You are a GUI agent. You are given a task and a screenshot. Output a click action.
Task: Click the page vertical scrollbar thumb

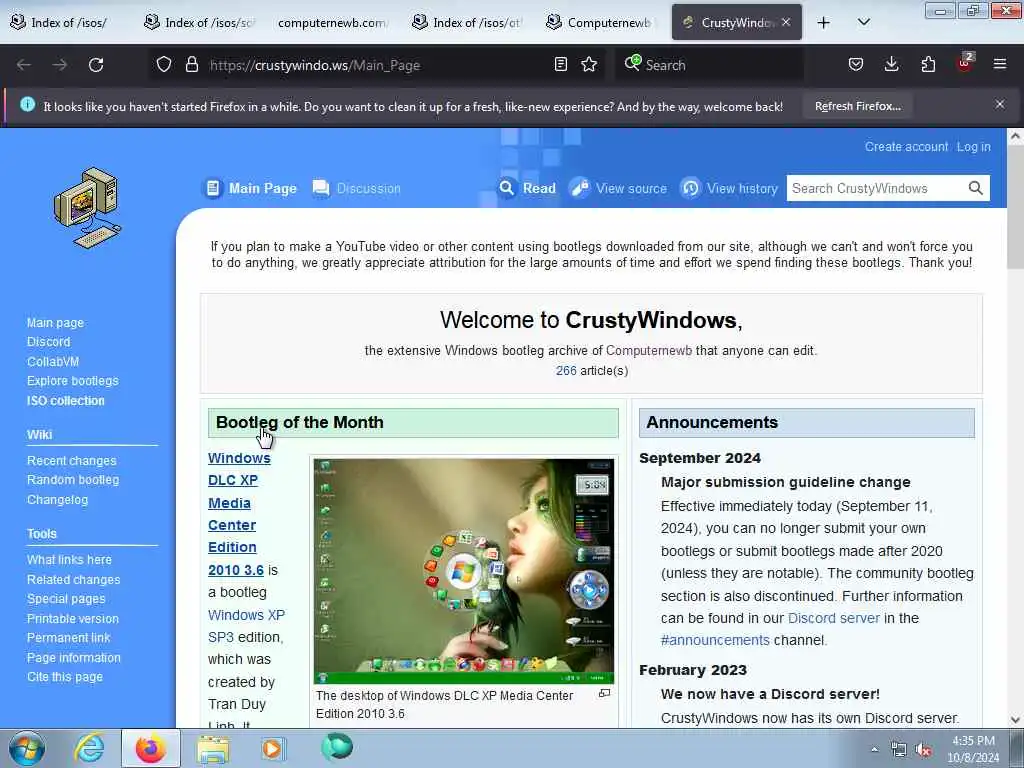(1015, 206)
